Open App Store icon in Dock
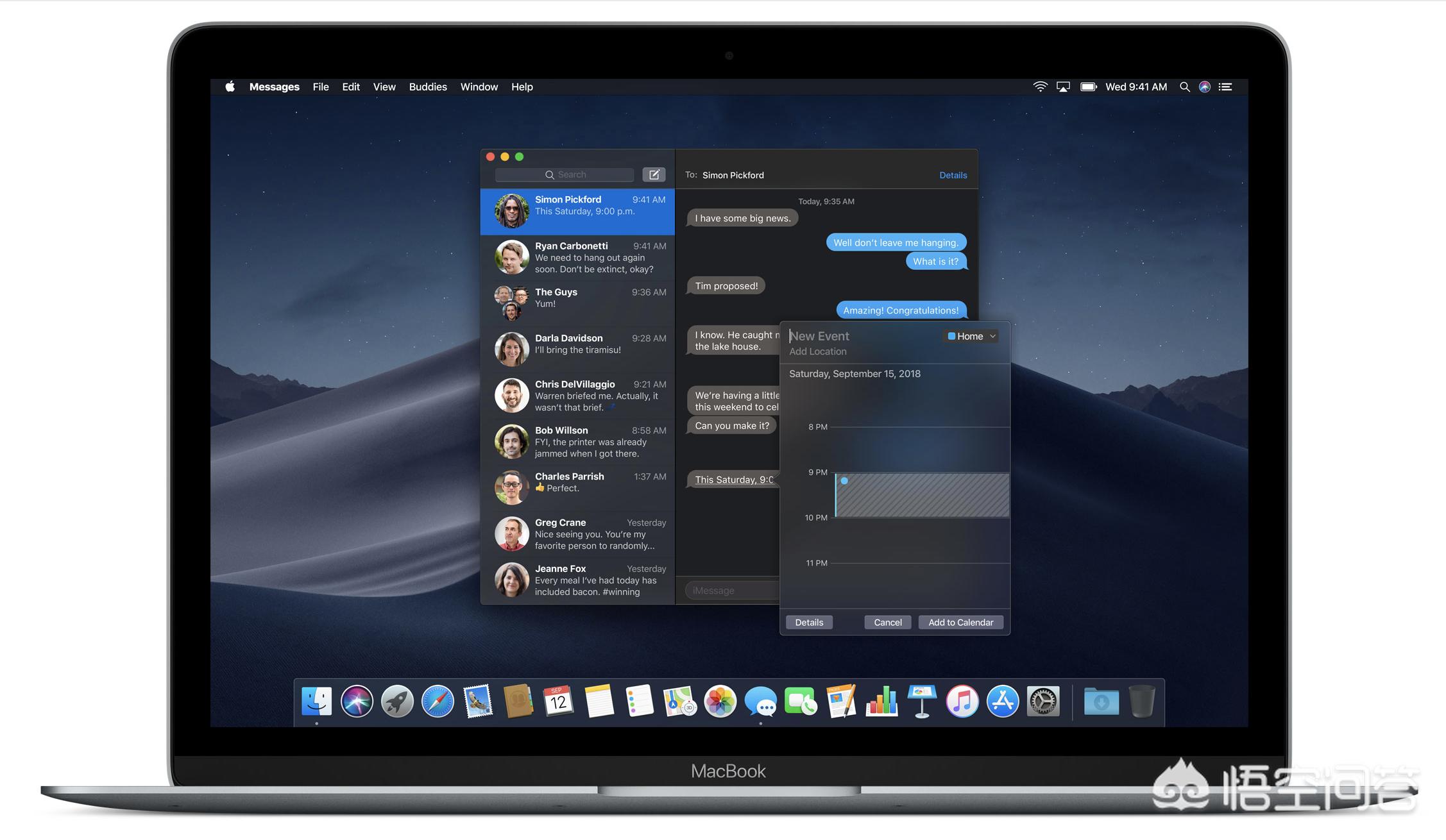Image resolution: width=1446 pixels, height=840 pixels. (x=1003, y=701)
